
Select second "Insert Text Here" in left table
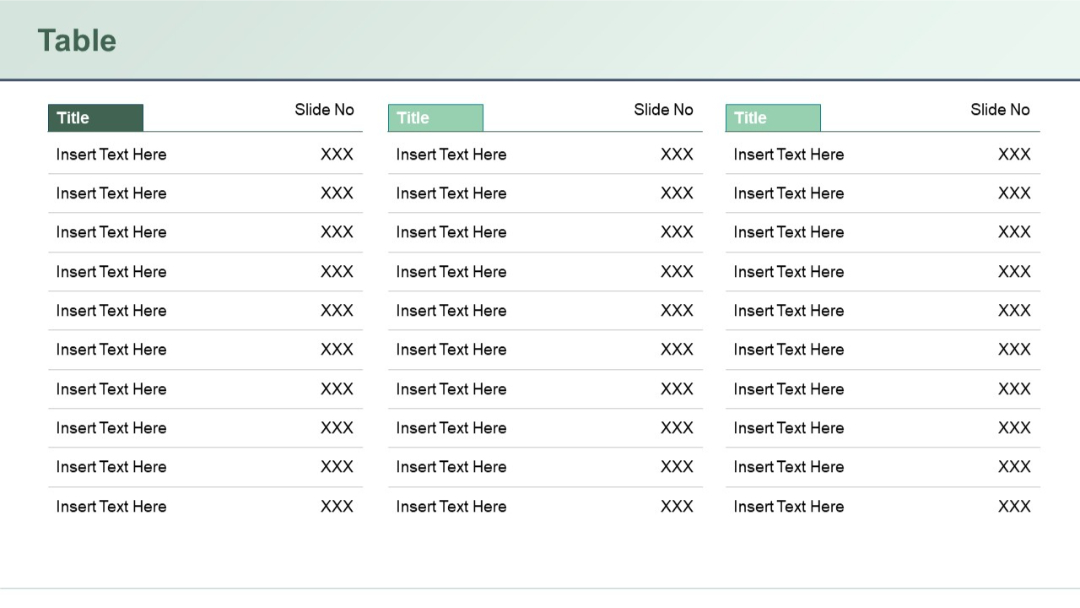pos(111,193)
